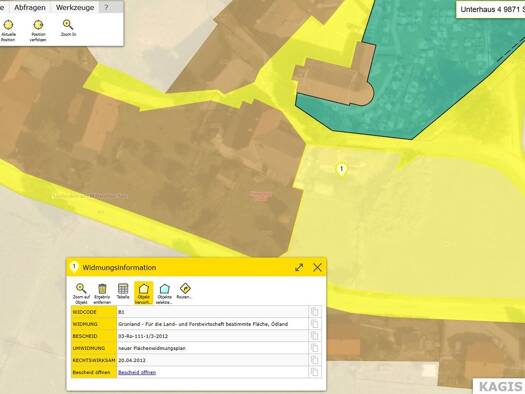Expand the Widmungsinformation panel with arrows icon
The width and height of the screenshot is (525, 394).
(299, 267)
